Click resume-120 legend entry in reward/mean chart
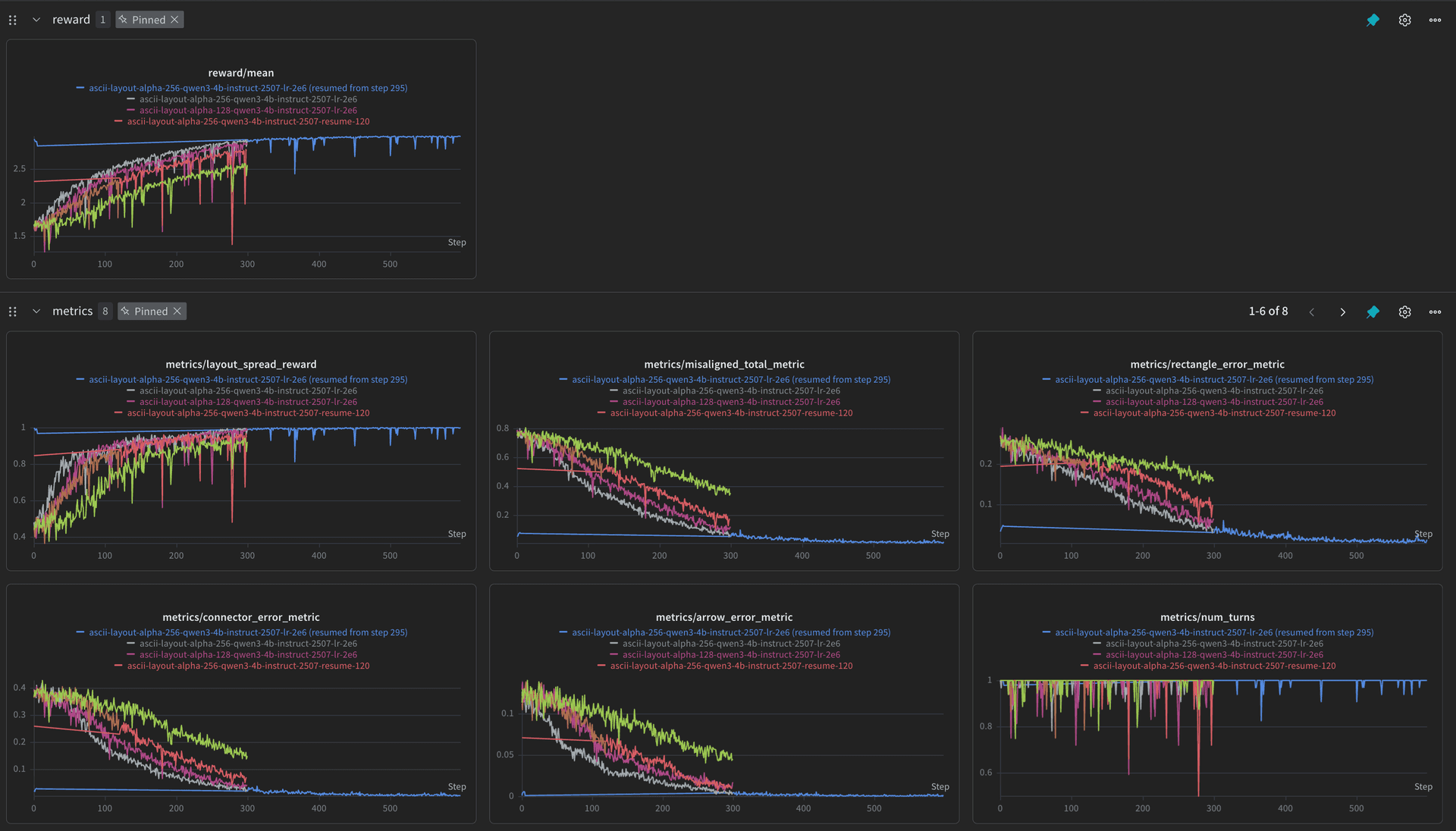Screen dimensions: 1456x831 pos(248,121)
